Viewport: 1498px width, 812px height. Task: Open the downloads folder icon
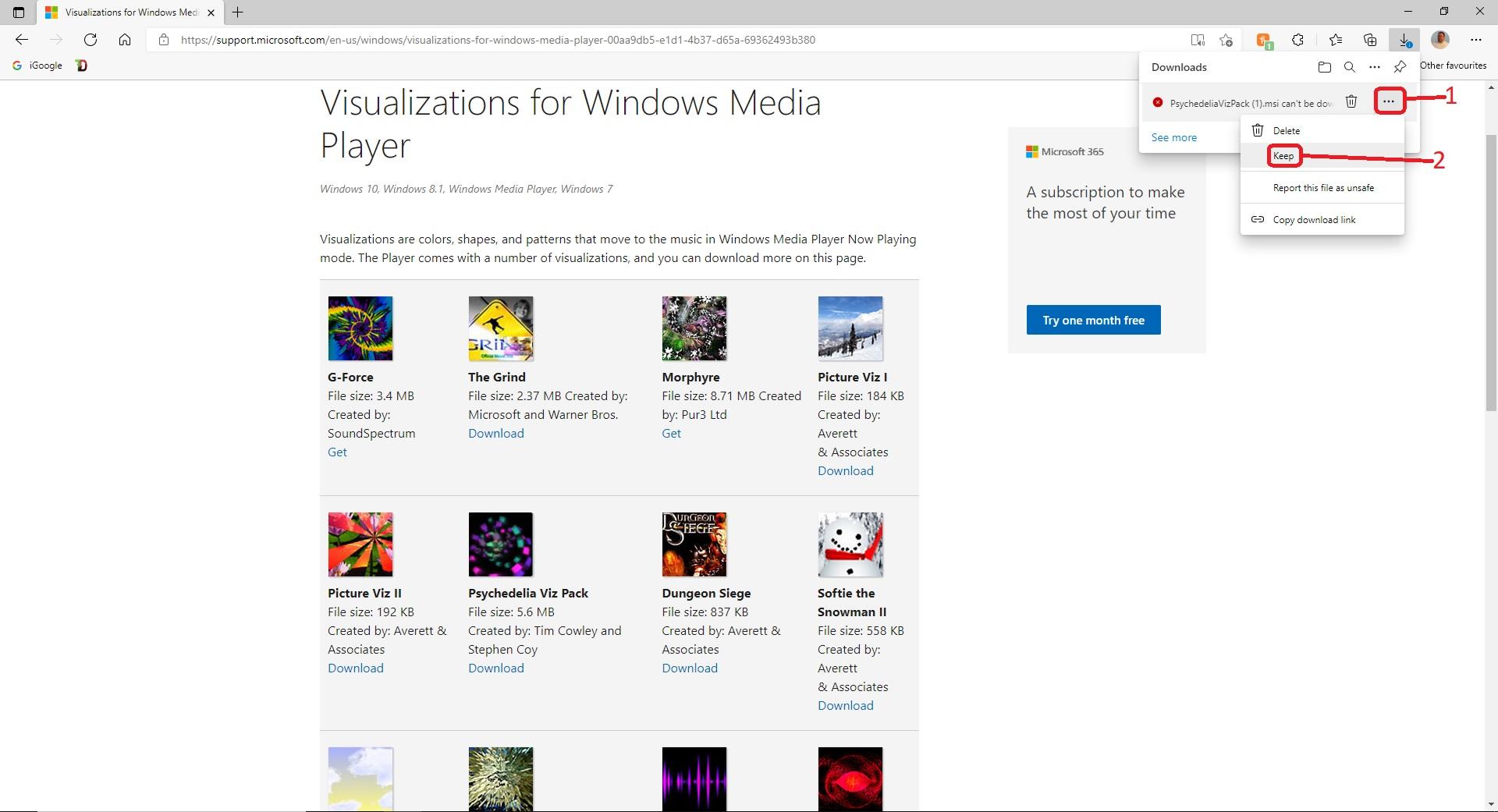tap(1325, 67)
